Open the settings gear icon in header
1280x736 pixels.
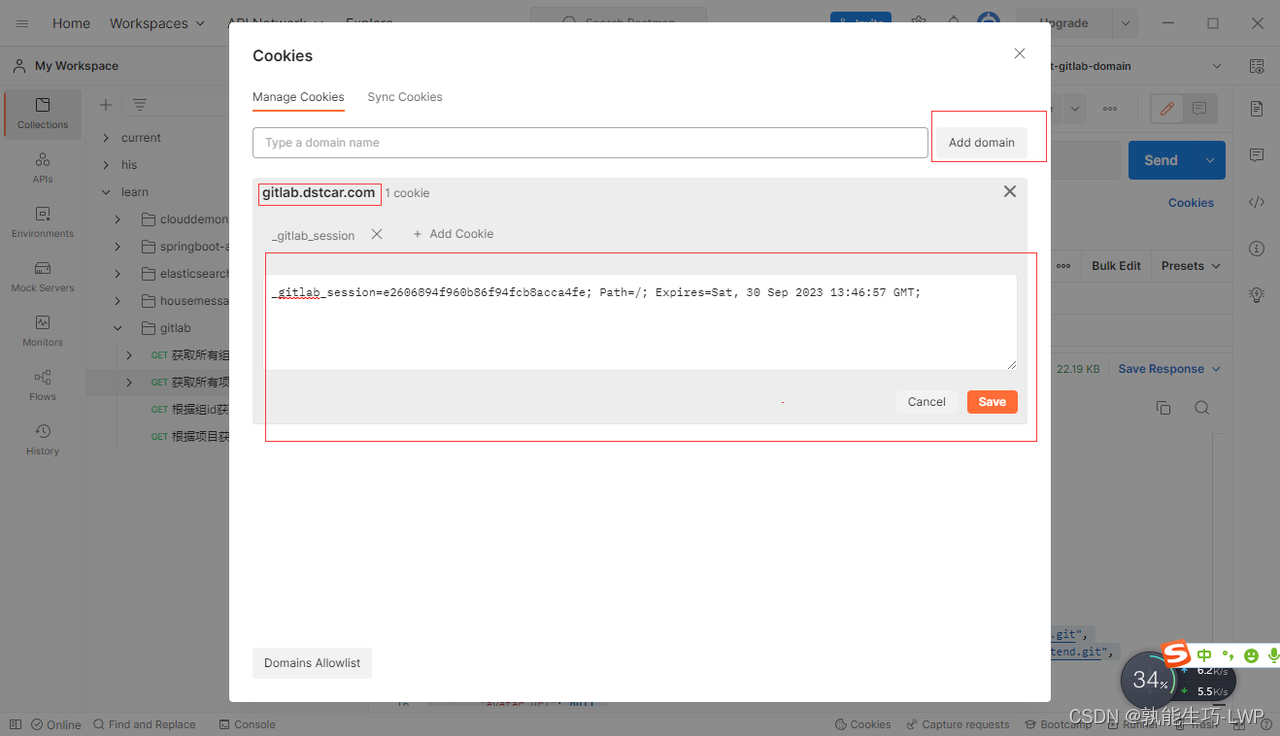[x=919, y=23]
